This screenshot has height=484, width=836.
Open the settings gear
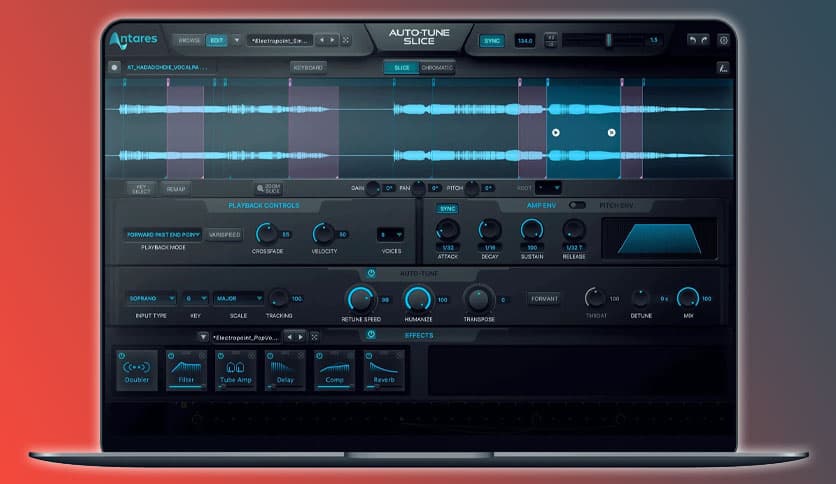point(724,40)
